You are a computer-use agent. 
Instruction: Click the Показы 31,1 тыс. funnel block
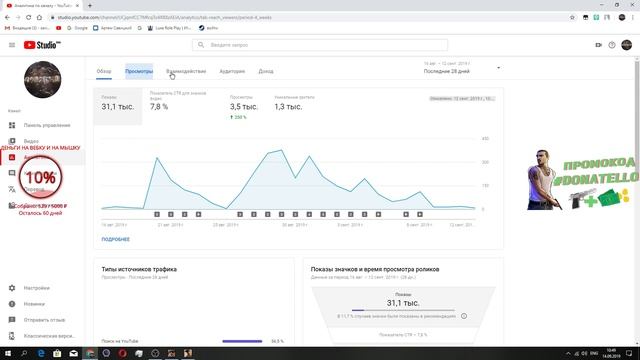403,306
